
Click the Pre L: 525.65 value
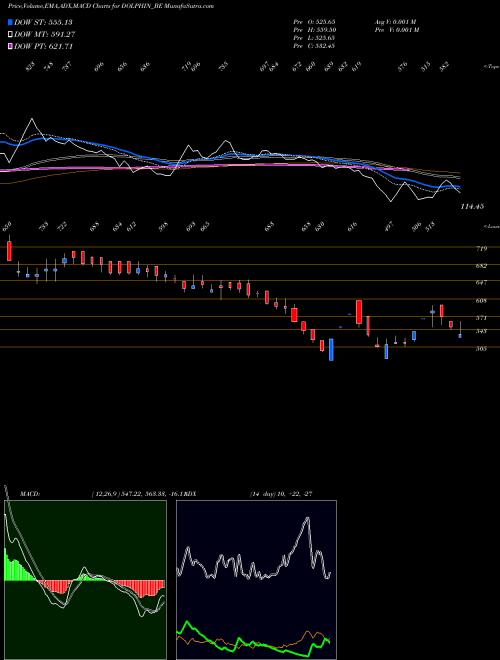[x=314, y=38]
